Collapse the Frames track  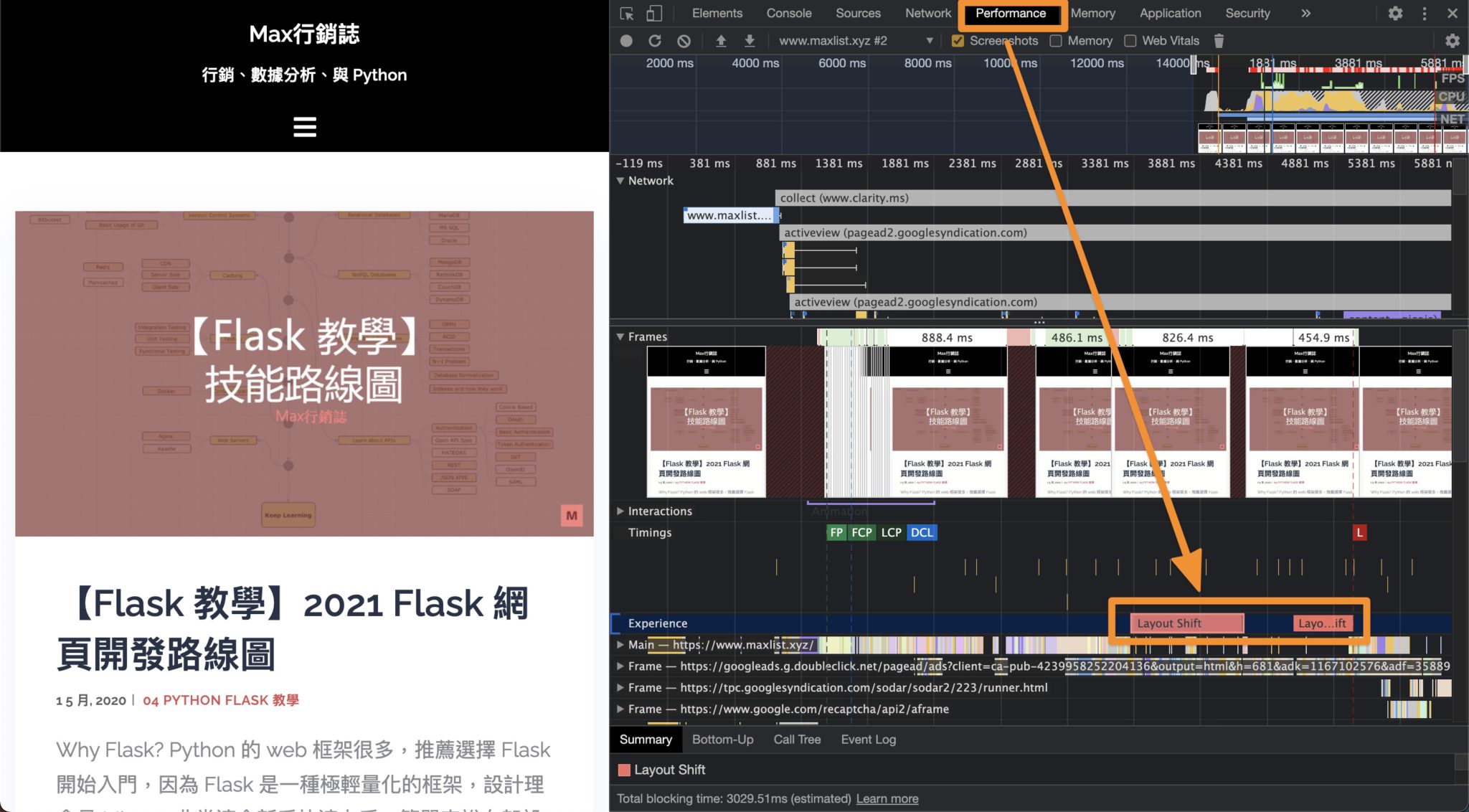tap(620, 336)
